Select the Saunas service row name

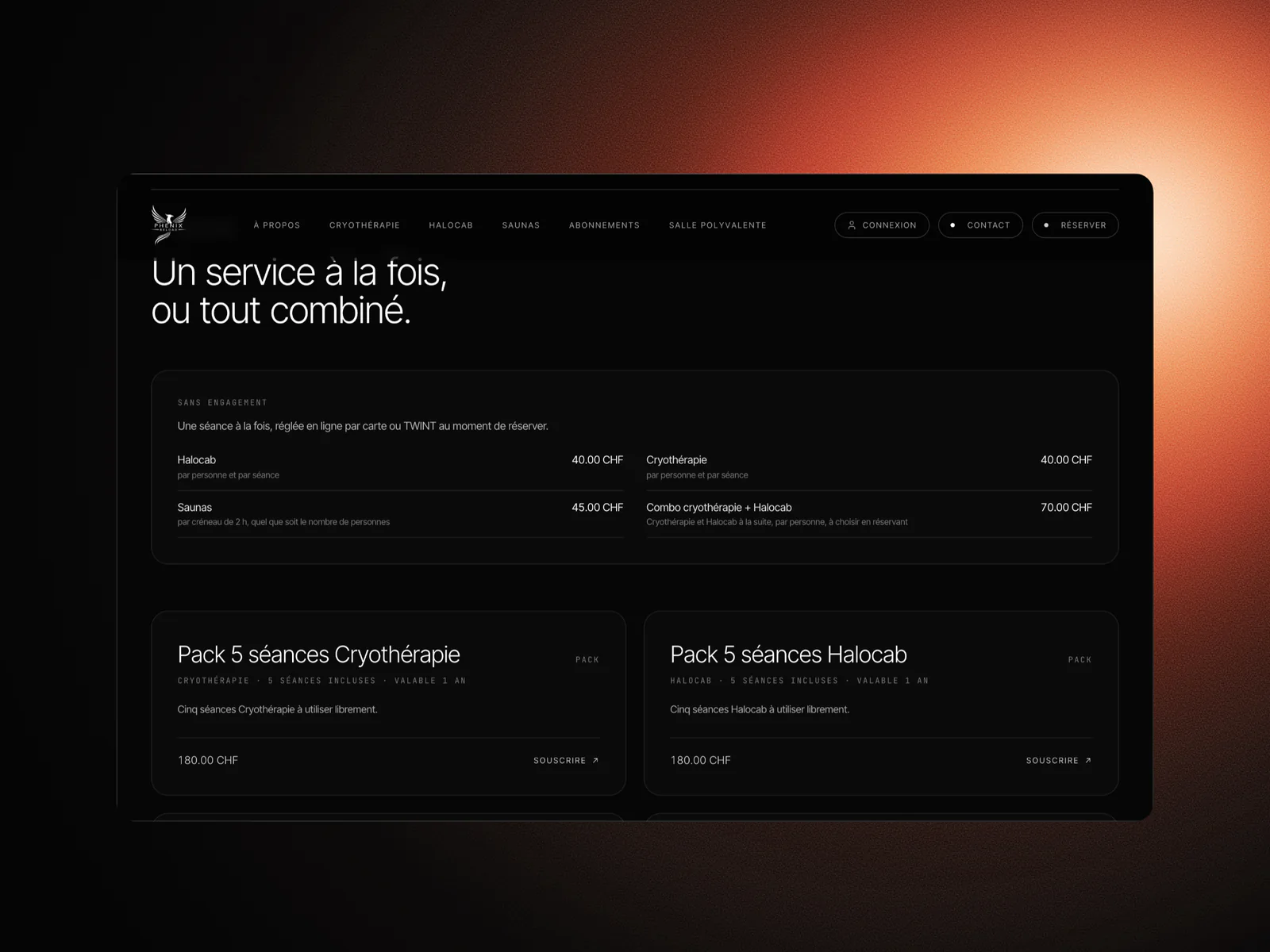(194, 508)
